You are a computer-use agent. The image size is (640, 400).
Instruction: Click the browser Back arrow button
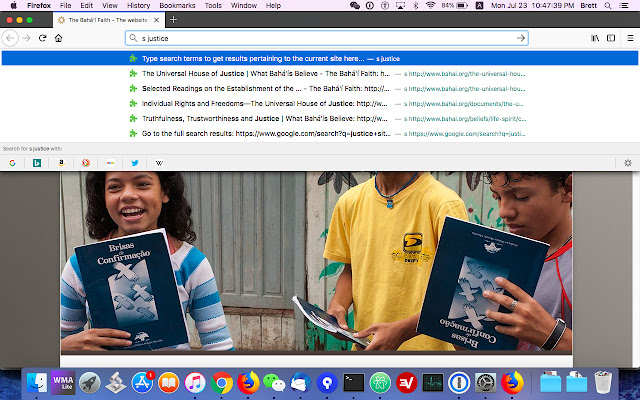[10, 38]
